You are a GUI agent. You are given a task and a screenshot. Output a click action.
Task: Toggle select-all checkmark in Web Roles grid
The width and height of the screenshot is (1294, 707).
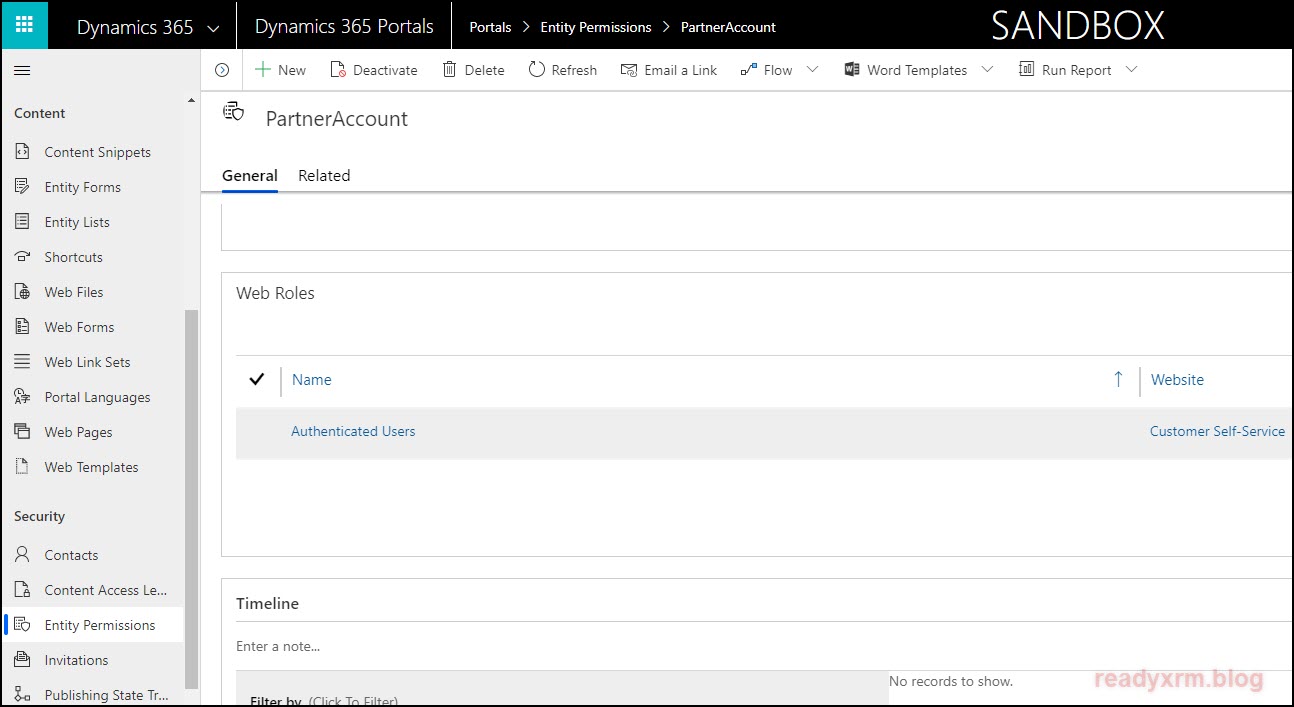point(257,379)
